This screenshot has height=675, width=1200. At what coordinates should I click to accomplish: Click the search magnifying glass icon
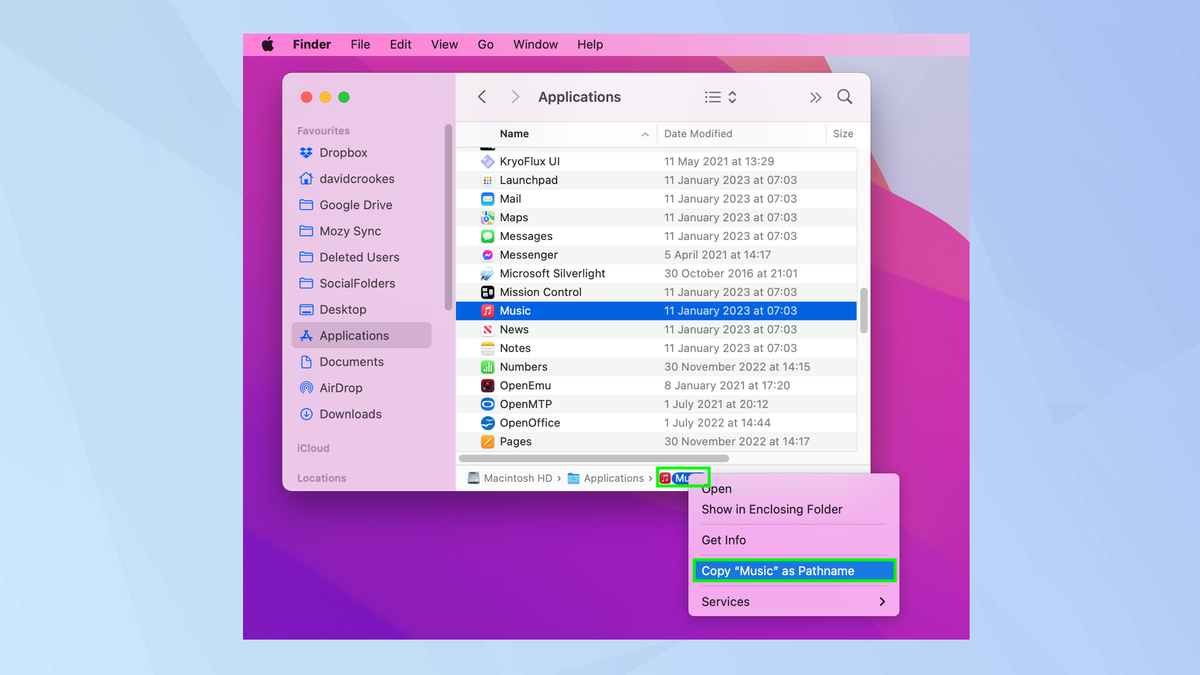point(845,96)
